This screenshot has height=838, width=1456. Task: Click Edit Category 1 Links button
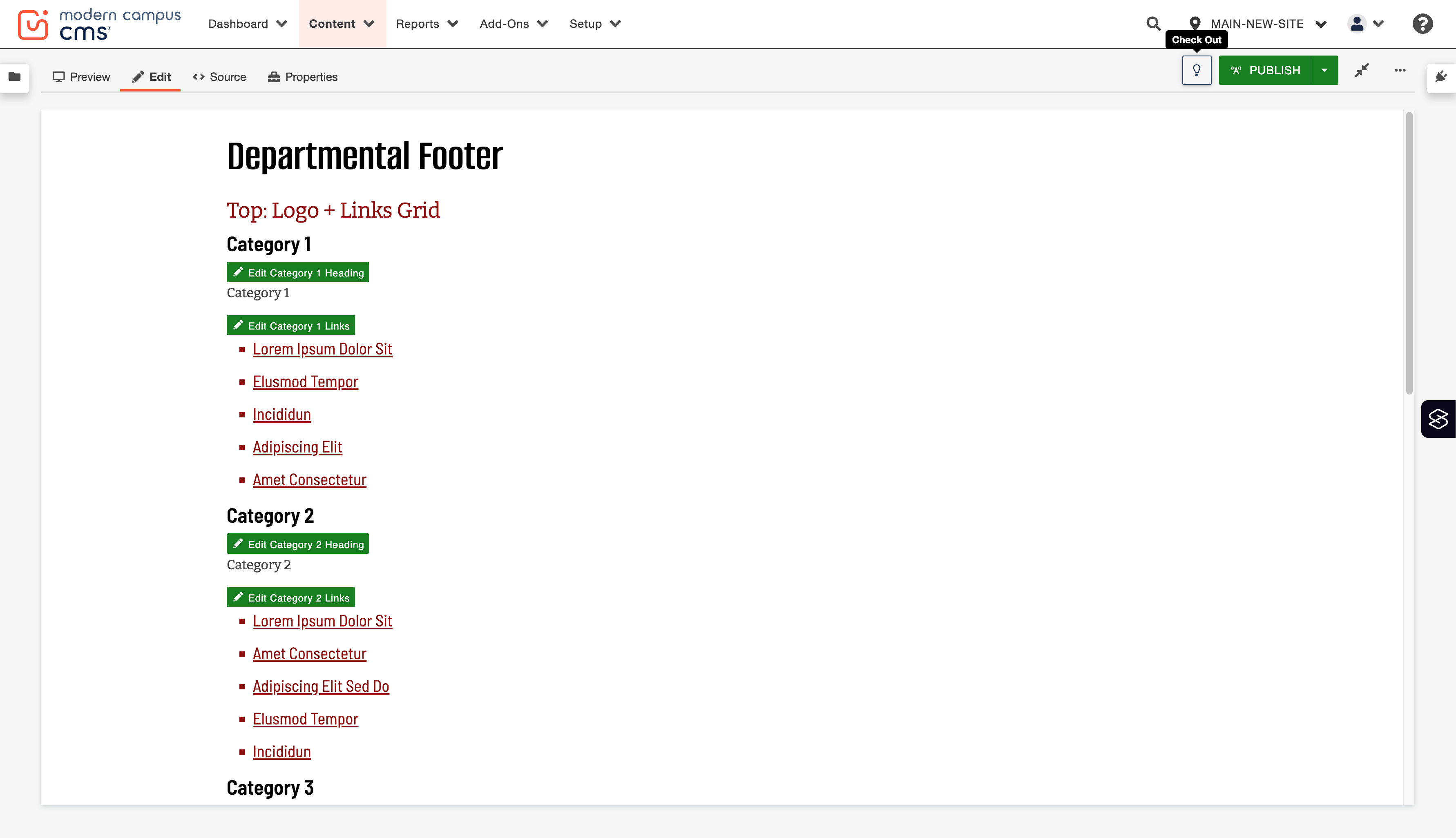click(x=291, y=325)
